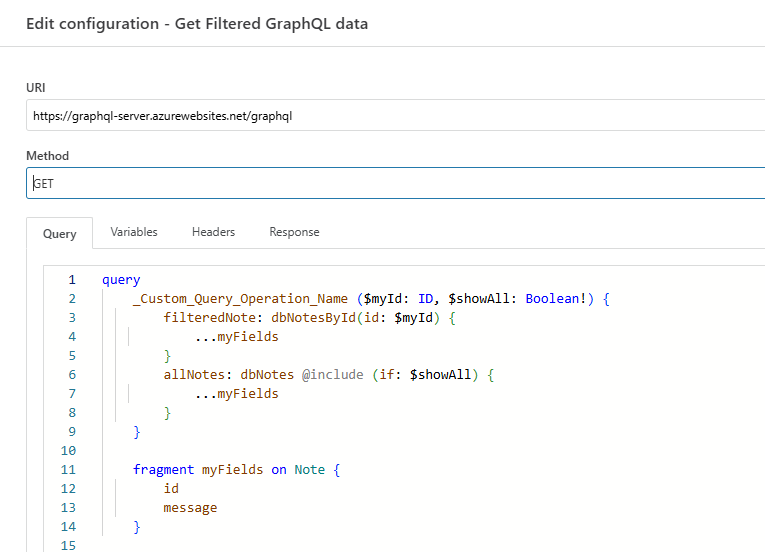Click line number 15 in the gutter
765x552 pixels.
point(68,546)
